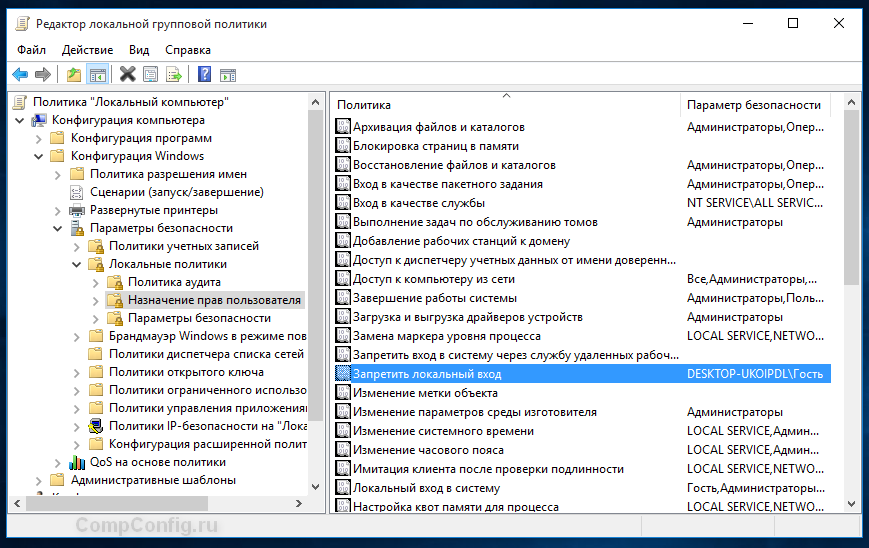Viewport: 869px width, 548px height.
Task: Select Назначение прав пользователя in tree
Action: (x=214, y=300)
